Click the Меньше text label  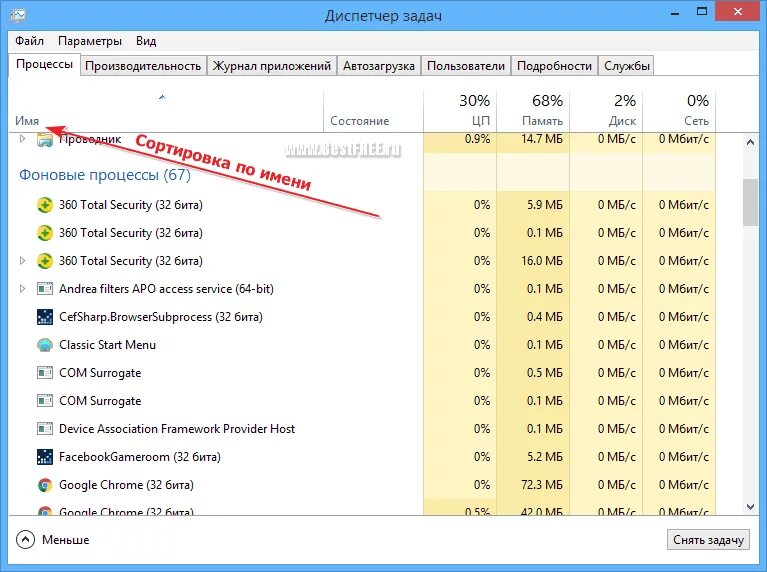[x=66, y=540]
